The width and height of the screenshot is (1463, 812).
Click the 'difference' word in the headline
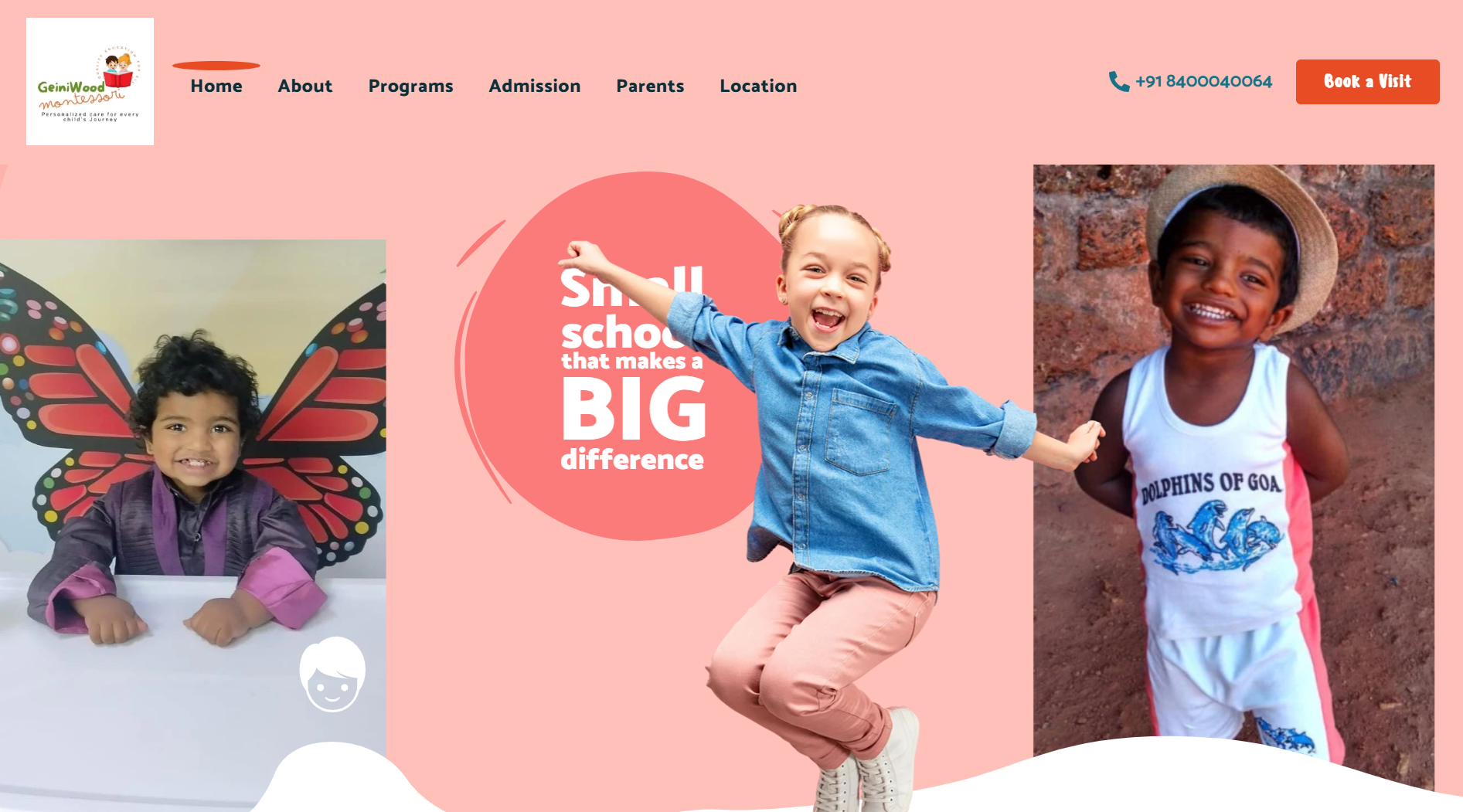point(632,459)
